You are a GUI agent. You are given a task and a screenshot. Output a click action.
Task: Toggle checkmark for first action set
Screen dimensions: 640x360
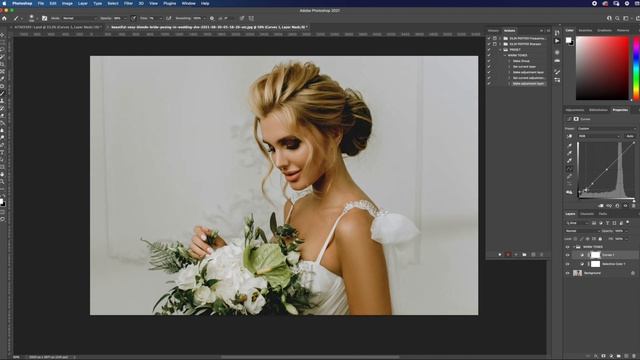(489, 38)
